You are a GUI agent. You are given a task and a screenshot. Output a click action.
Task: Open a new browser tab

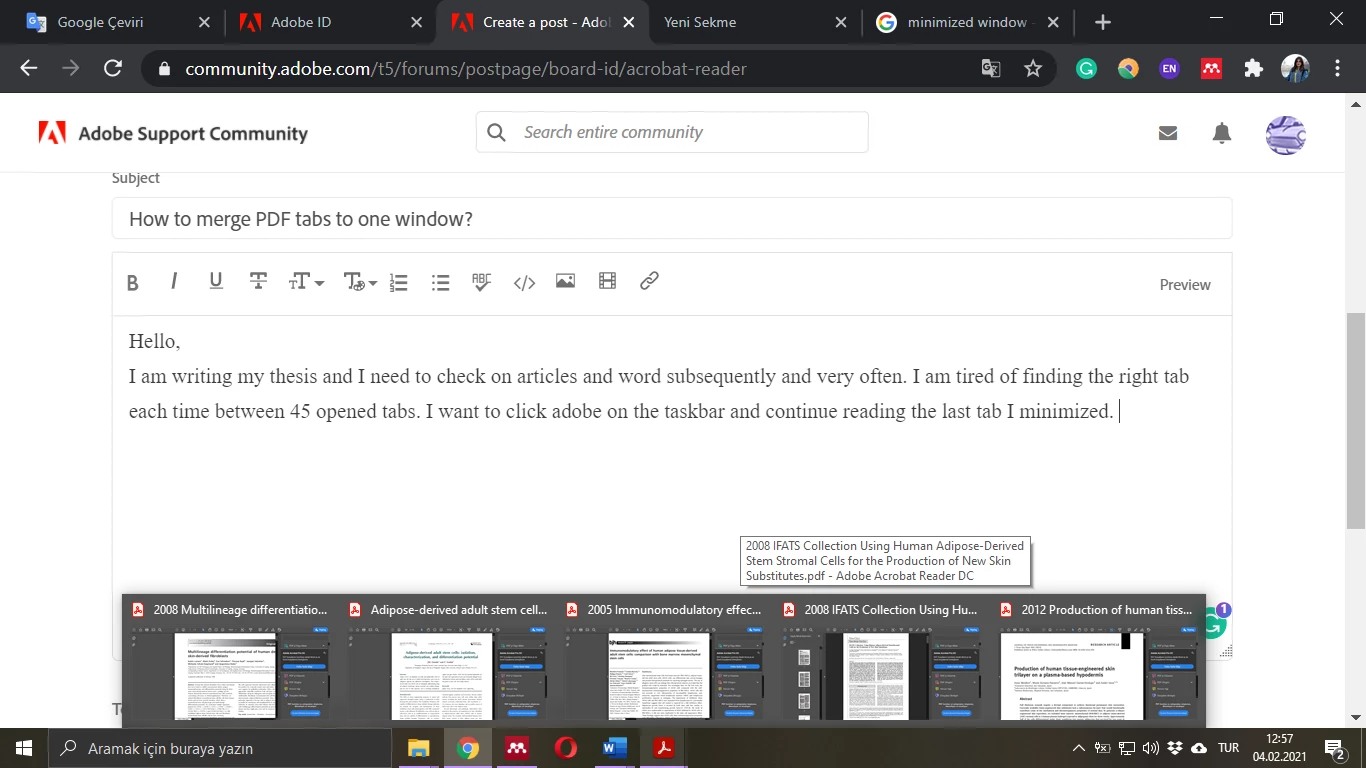point(1103,22)
